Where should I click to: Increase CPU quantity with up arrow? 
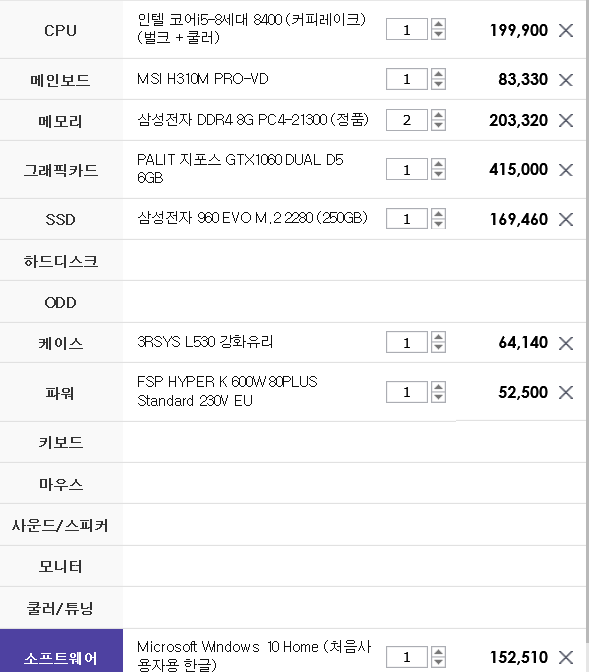tap(438, 24)
